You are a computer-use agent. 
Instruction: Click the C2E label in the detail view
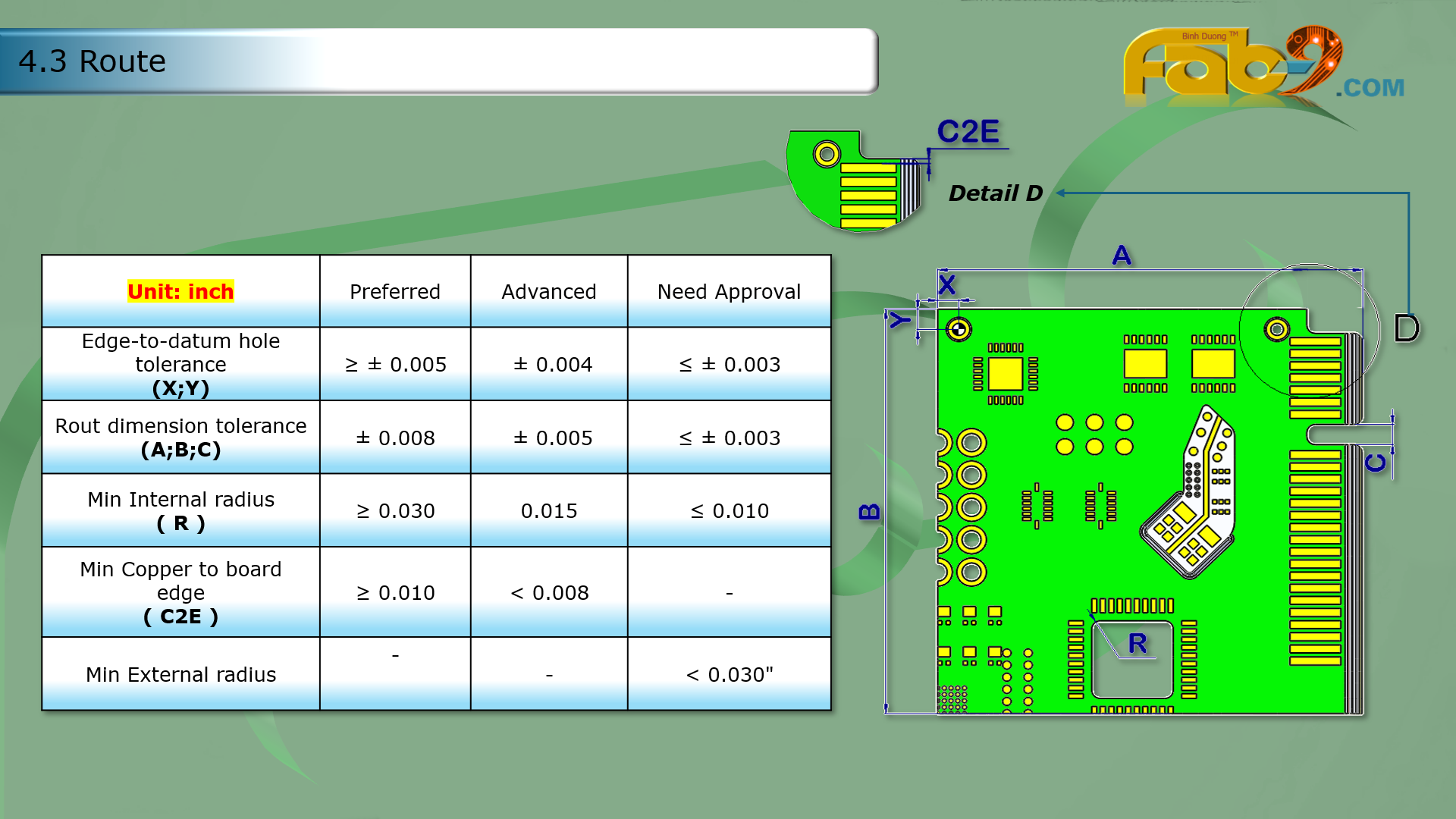tap(968, 132)
